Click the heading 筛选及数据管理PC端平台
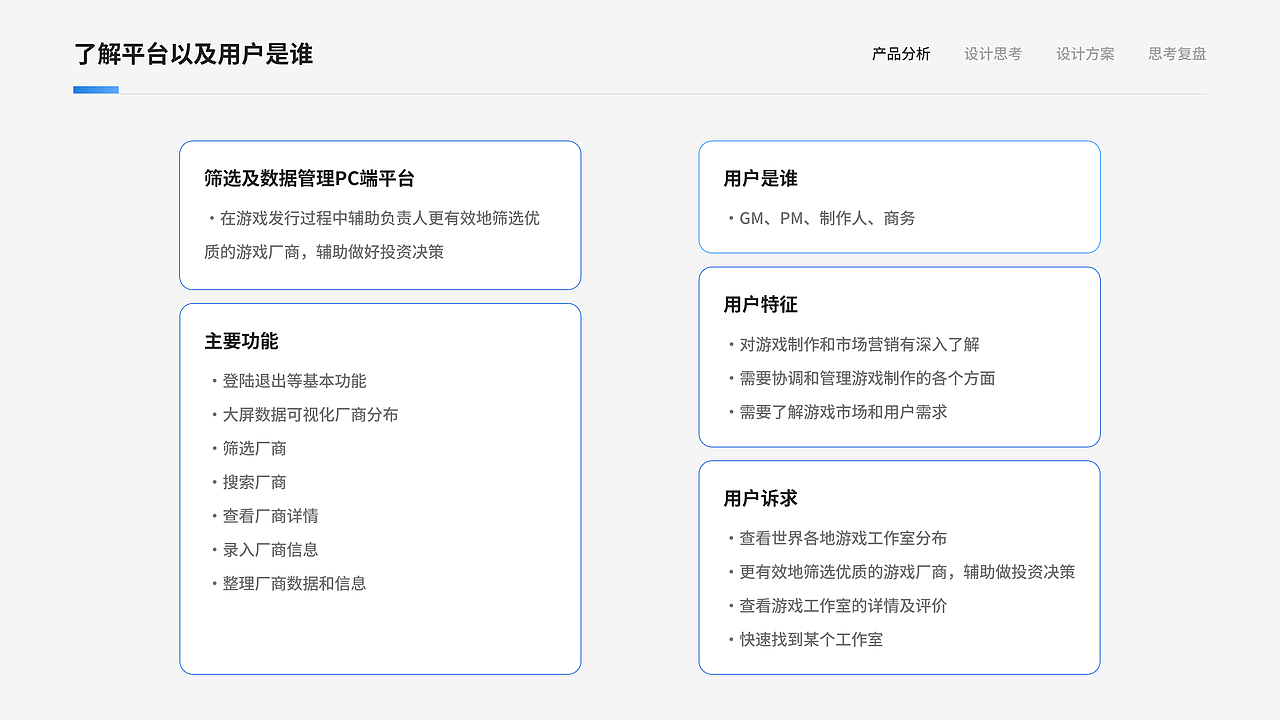The height and width of the screenshot is (720, 1280). point(309,179)
